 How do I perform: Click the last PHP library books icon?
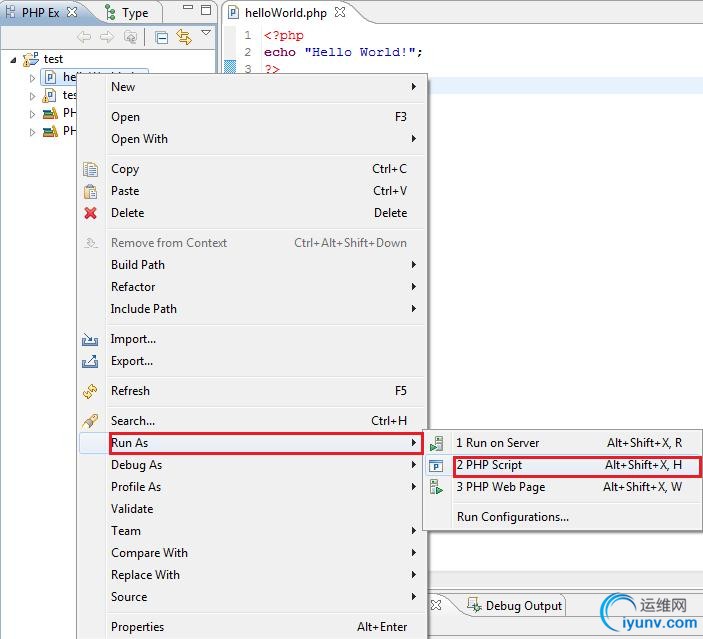pyautogui.click(x=50, y=131)
